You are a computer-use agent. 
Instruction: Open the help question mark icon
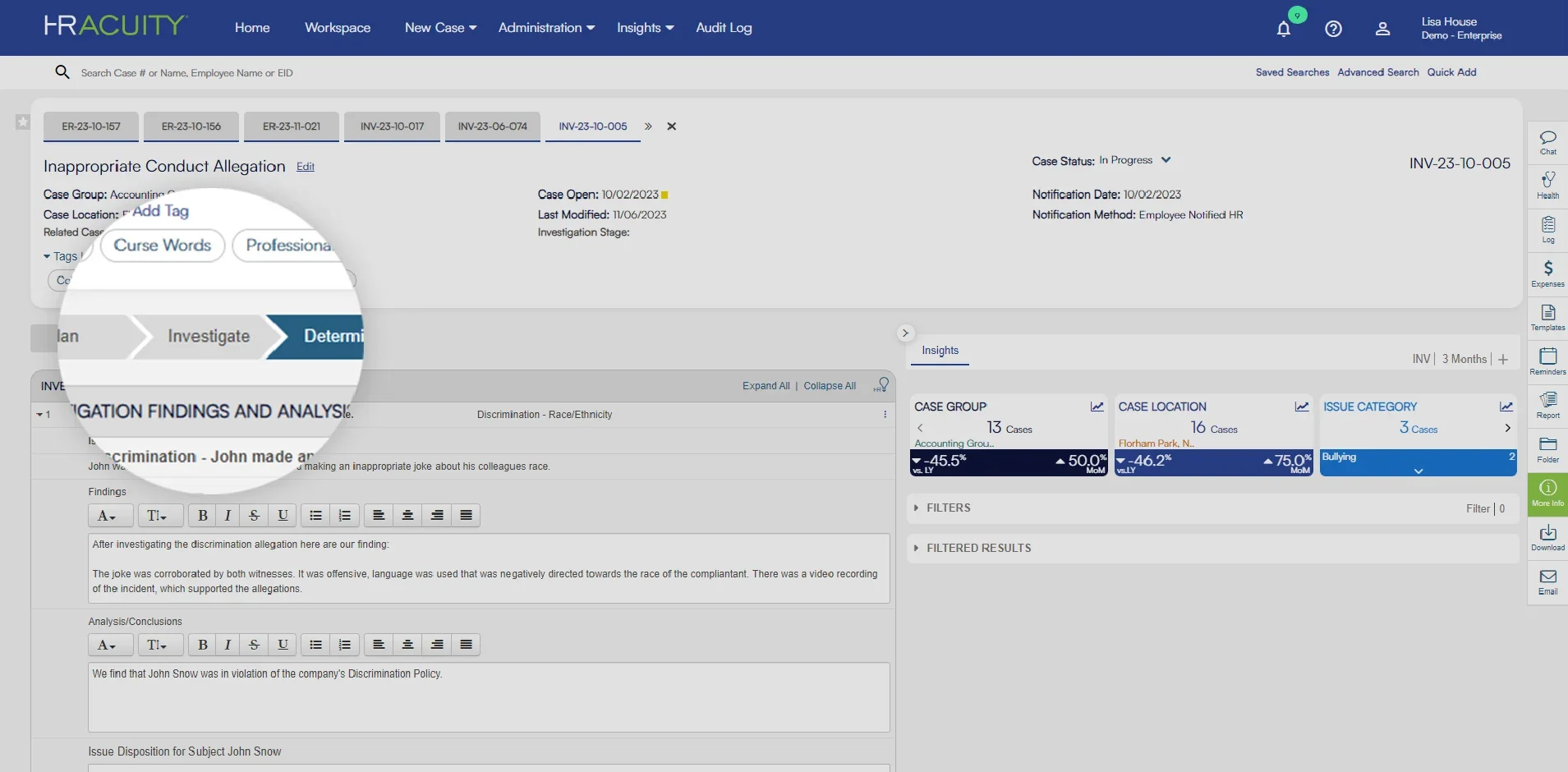tap(1334, 29)
